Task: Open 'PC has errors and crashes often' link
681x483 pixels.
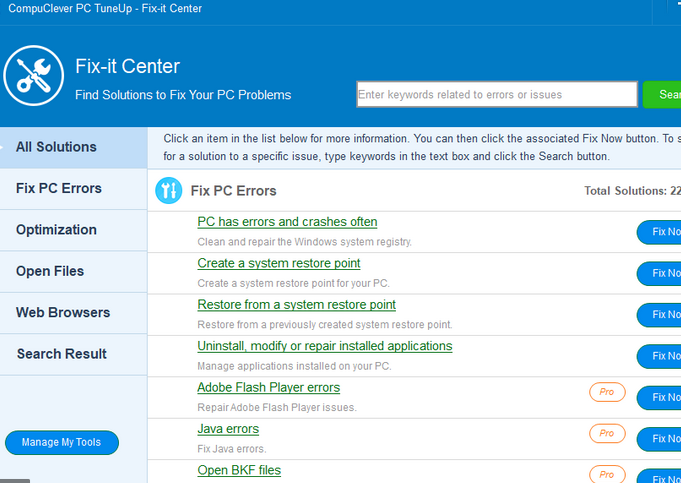Action: [x=287, y=222]
